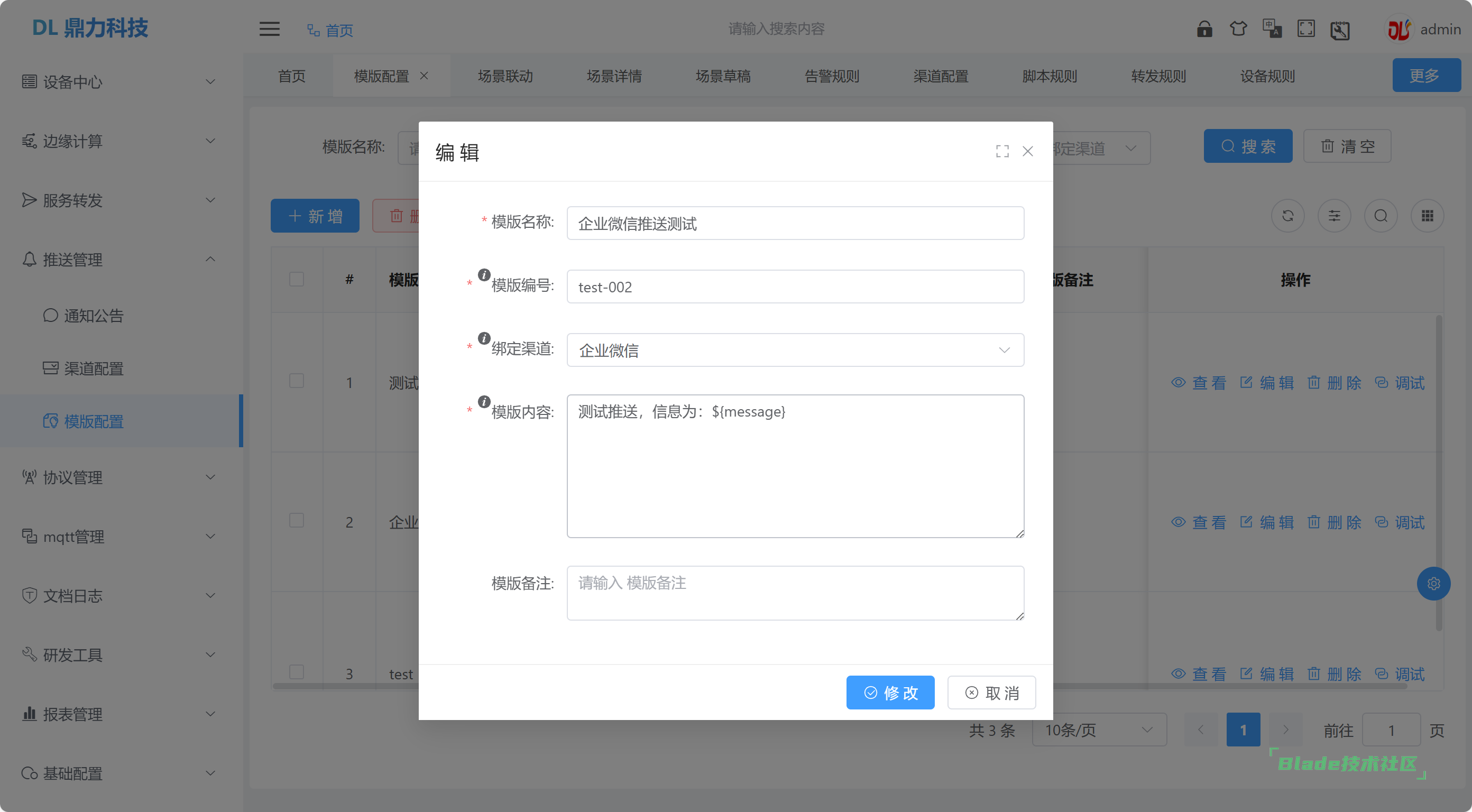Click the table refresh icon
The image size is (1472, 812).
pos(1287,216)
